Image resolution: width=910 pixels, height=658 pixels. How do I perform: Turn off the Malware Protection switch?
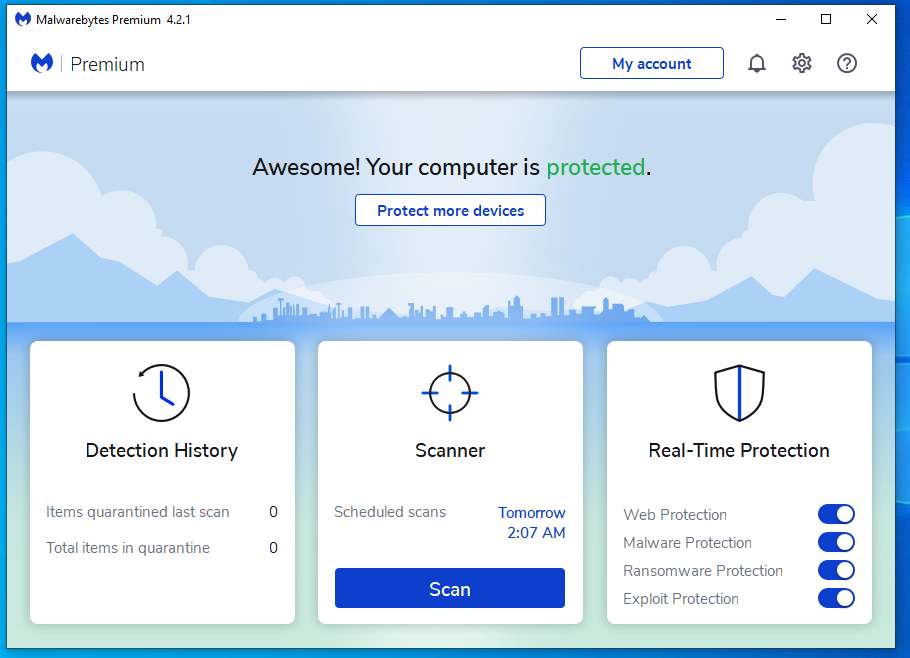836,542
